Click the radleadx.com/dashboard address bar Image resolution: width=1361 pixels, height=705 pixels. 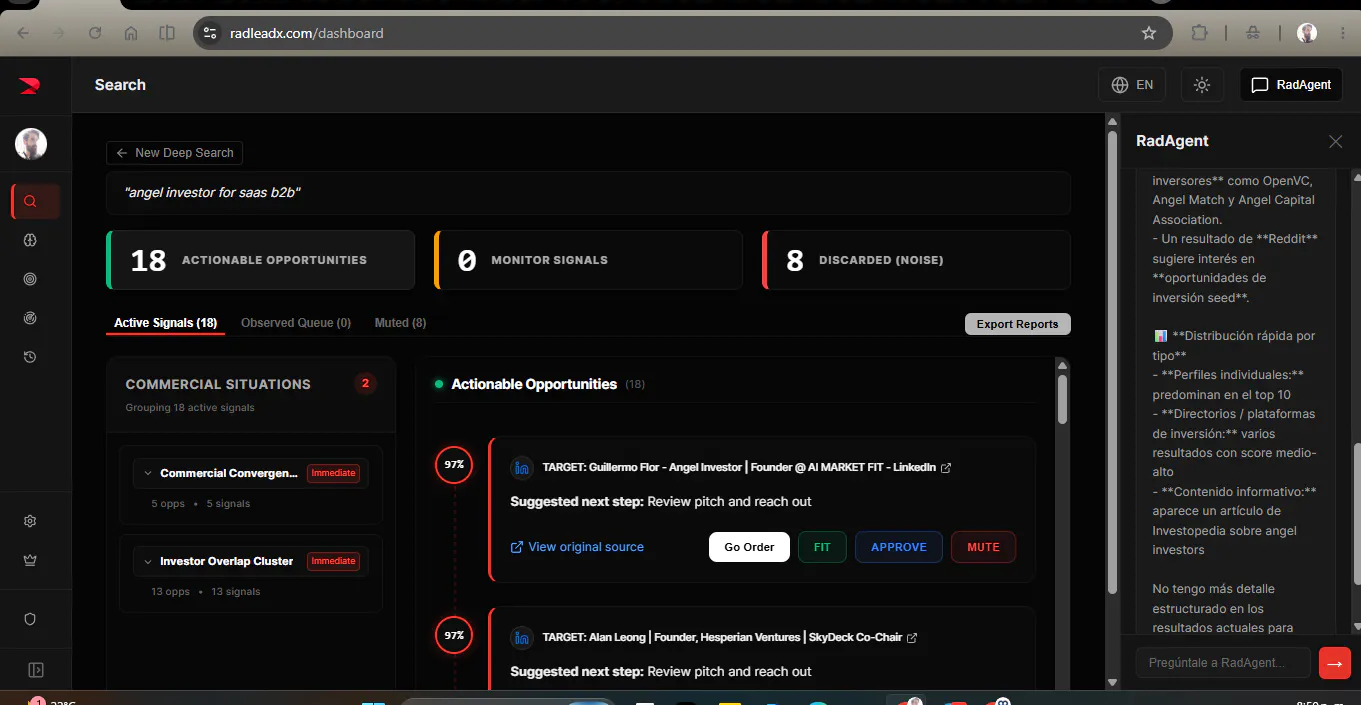pyautogui.click(x=682, y=33)
